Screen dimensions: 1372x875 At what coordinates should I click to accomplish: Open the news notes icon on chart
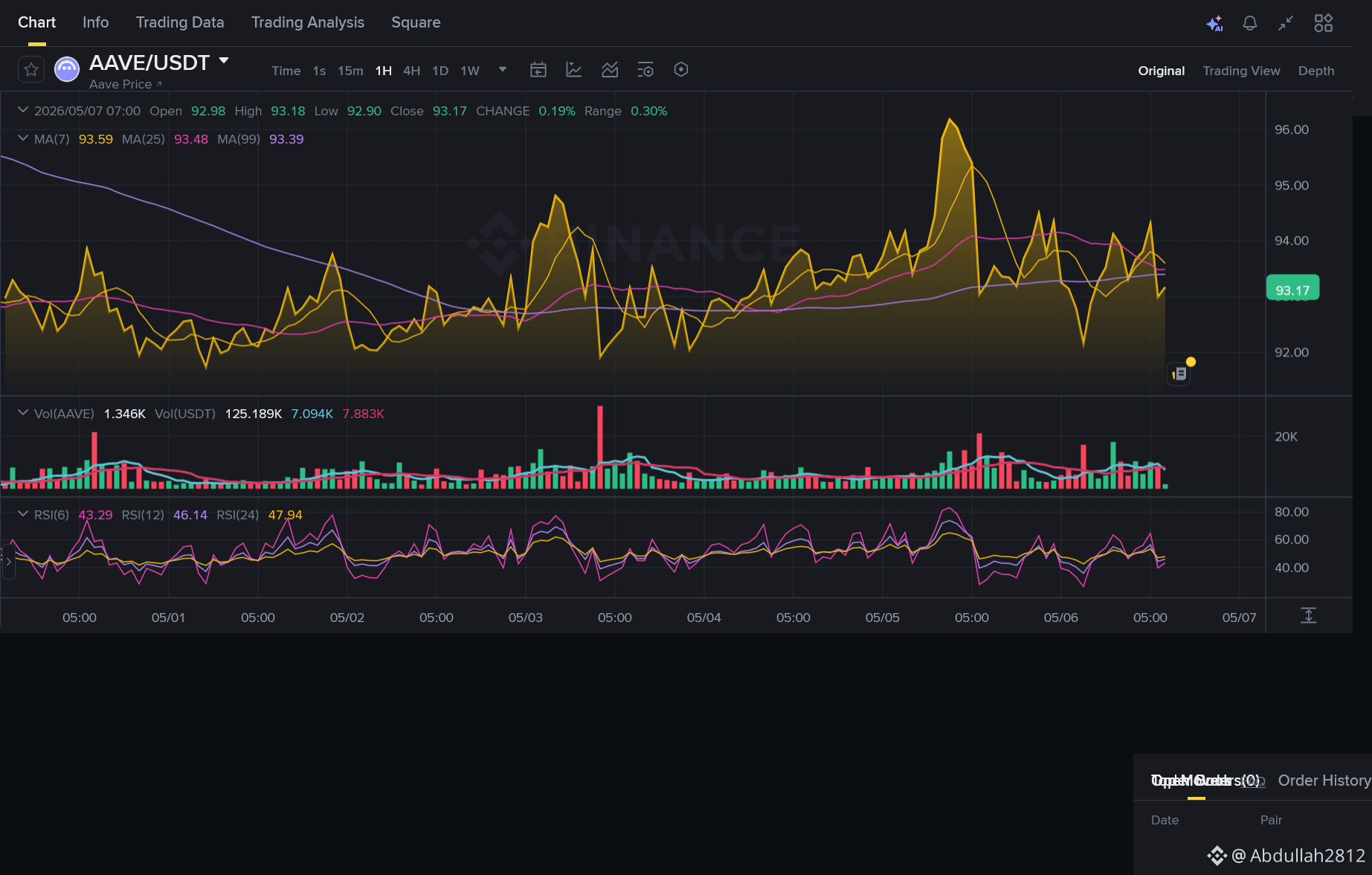(x=1180, y=374)
